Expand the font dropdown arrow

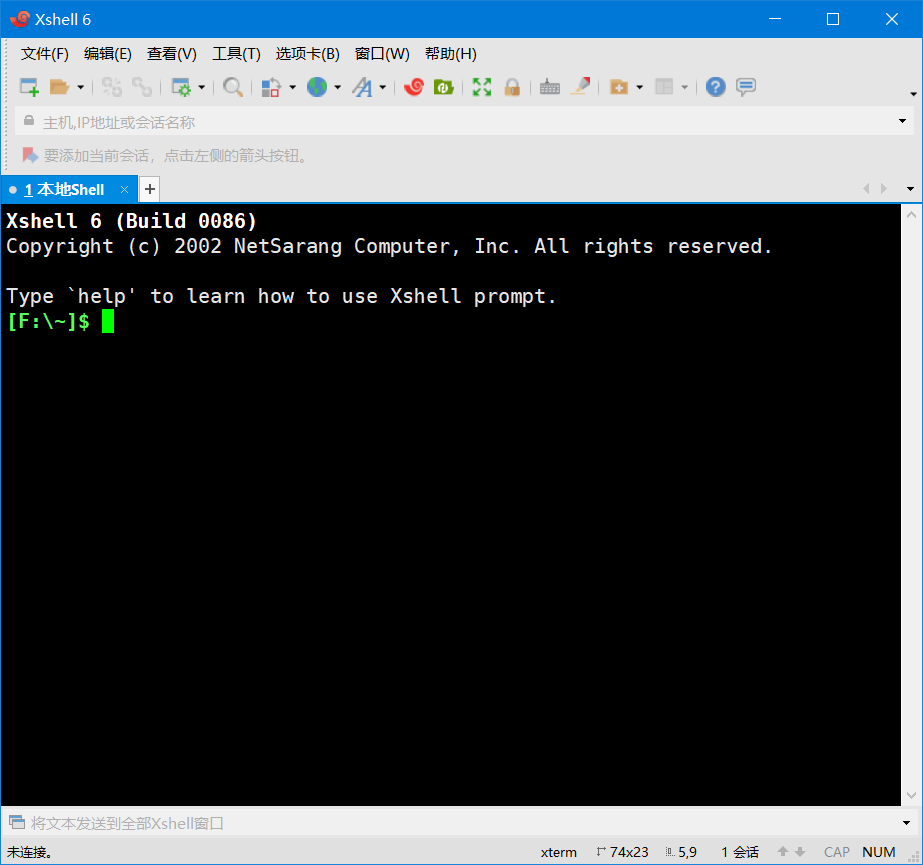[x=383, y=87]
